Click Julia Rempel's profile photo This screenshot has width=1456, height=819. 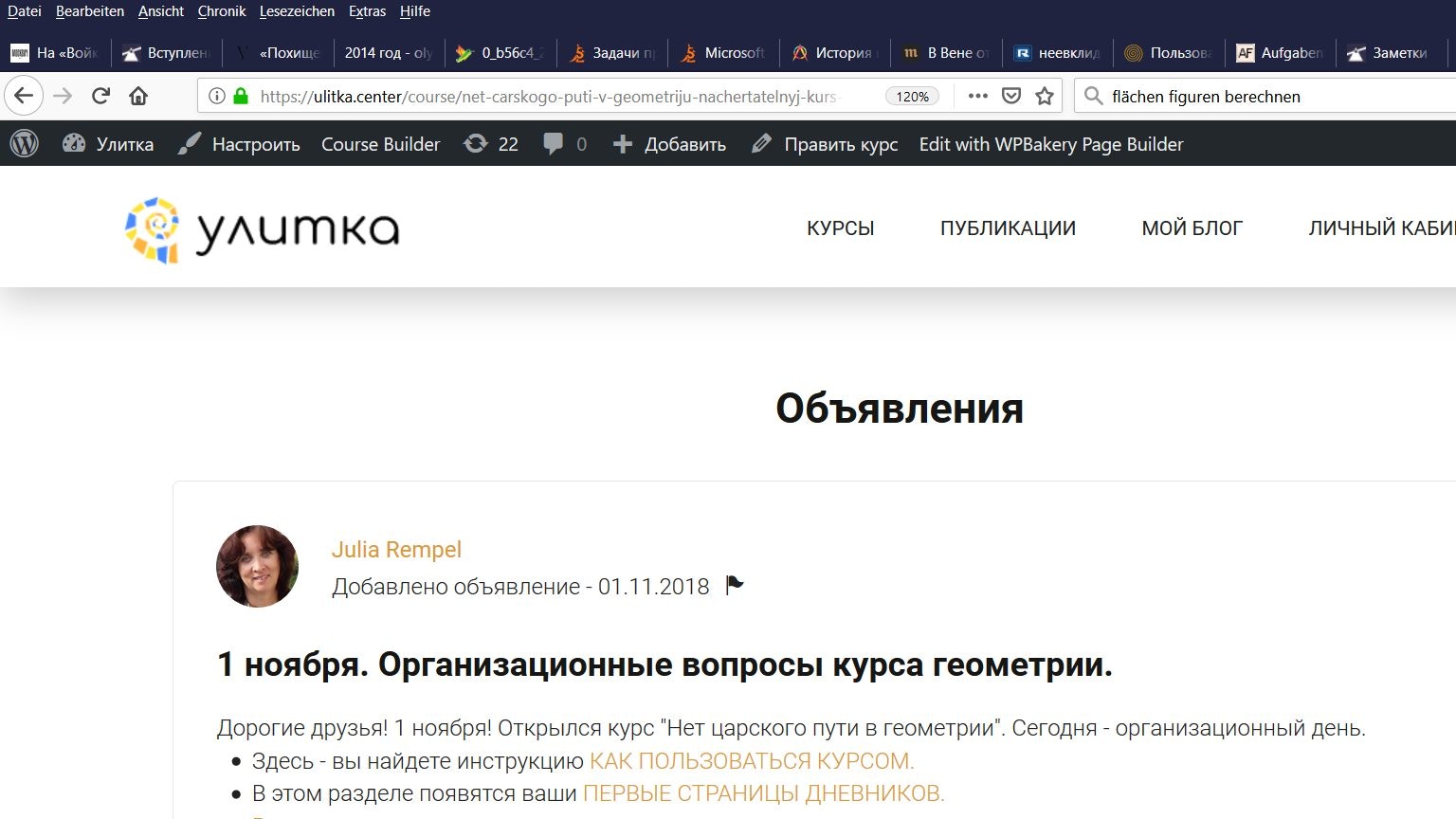pyautogui.click(x=257, y=566)
